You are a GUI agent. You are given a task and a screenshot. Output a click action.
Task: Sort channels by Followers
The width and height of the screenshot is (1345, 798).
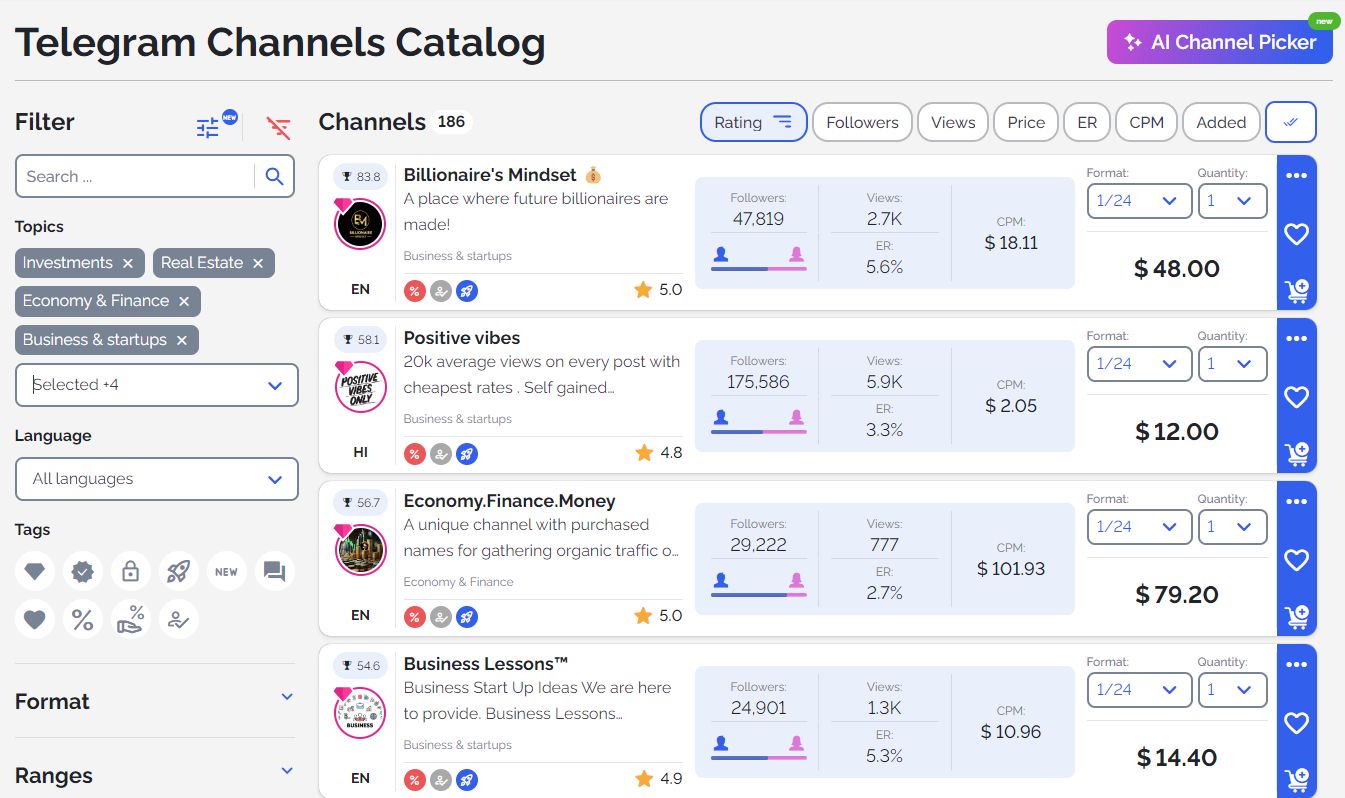pyautogui.click(x=862, y=121)
